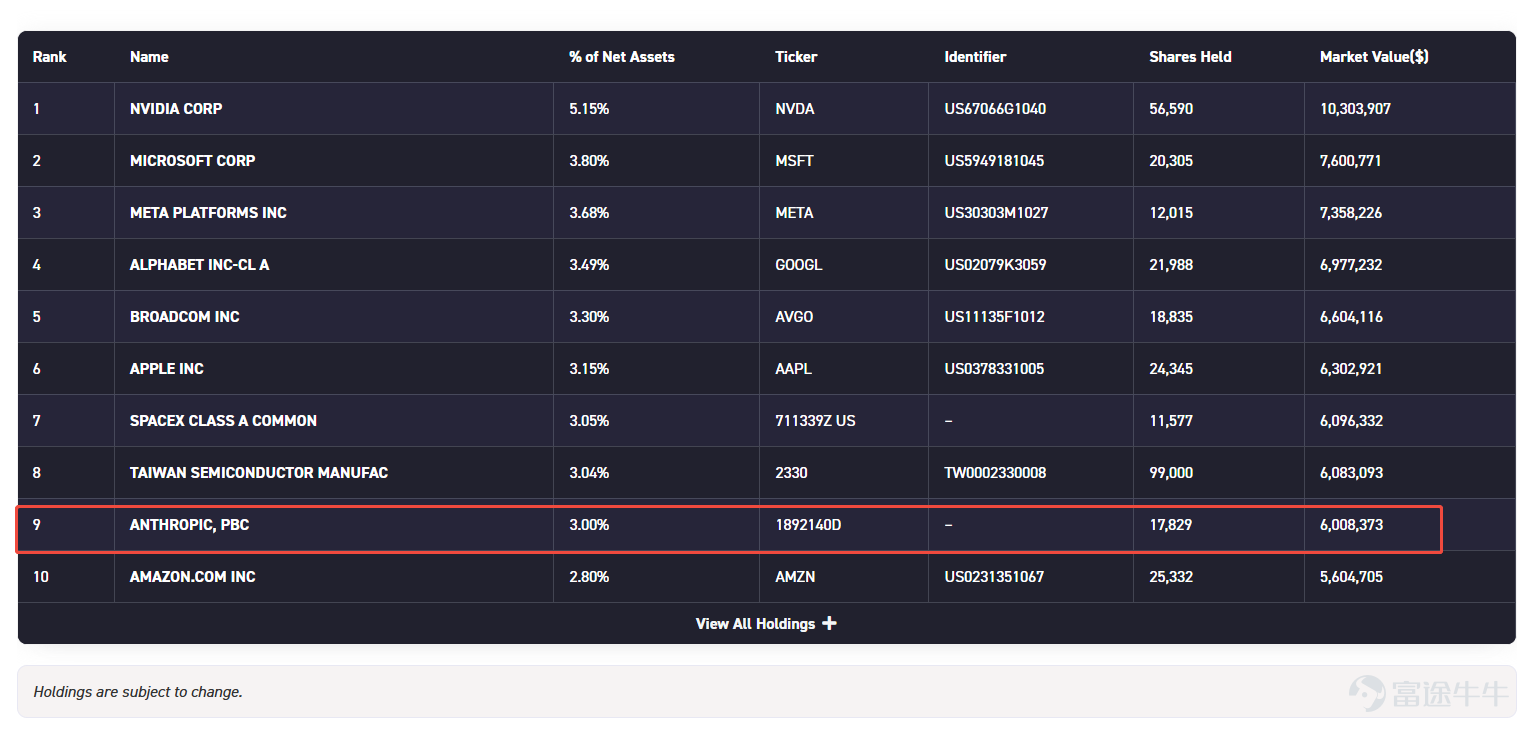Click identifier US67066G1040

[x=995, y=108]
